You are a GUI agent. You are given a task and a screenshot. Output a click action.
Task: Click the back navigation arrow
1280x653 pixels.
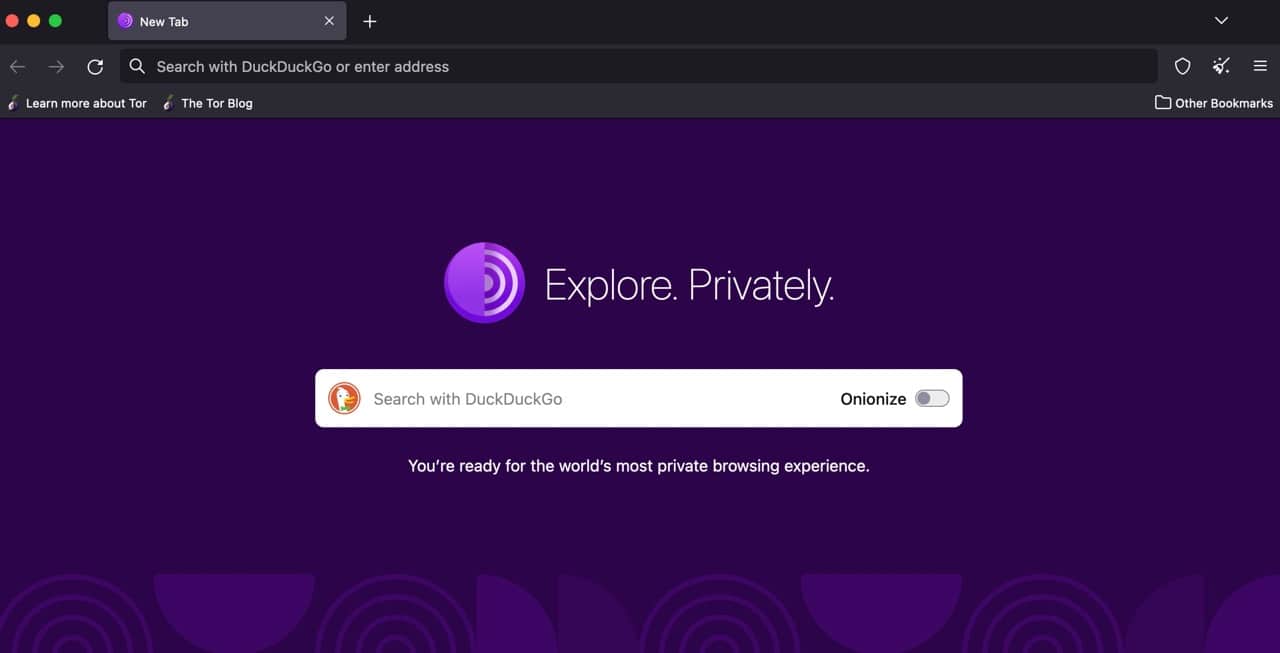(x=17, y=67)
